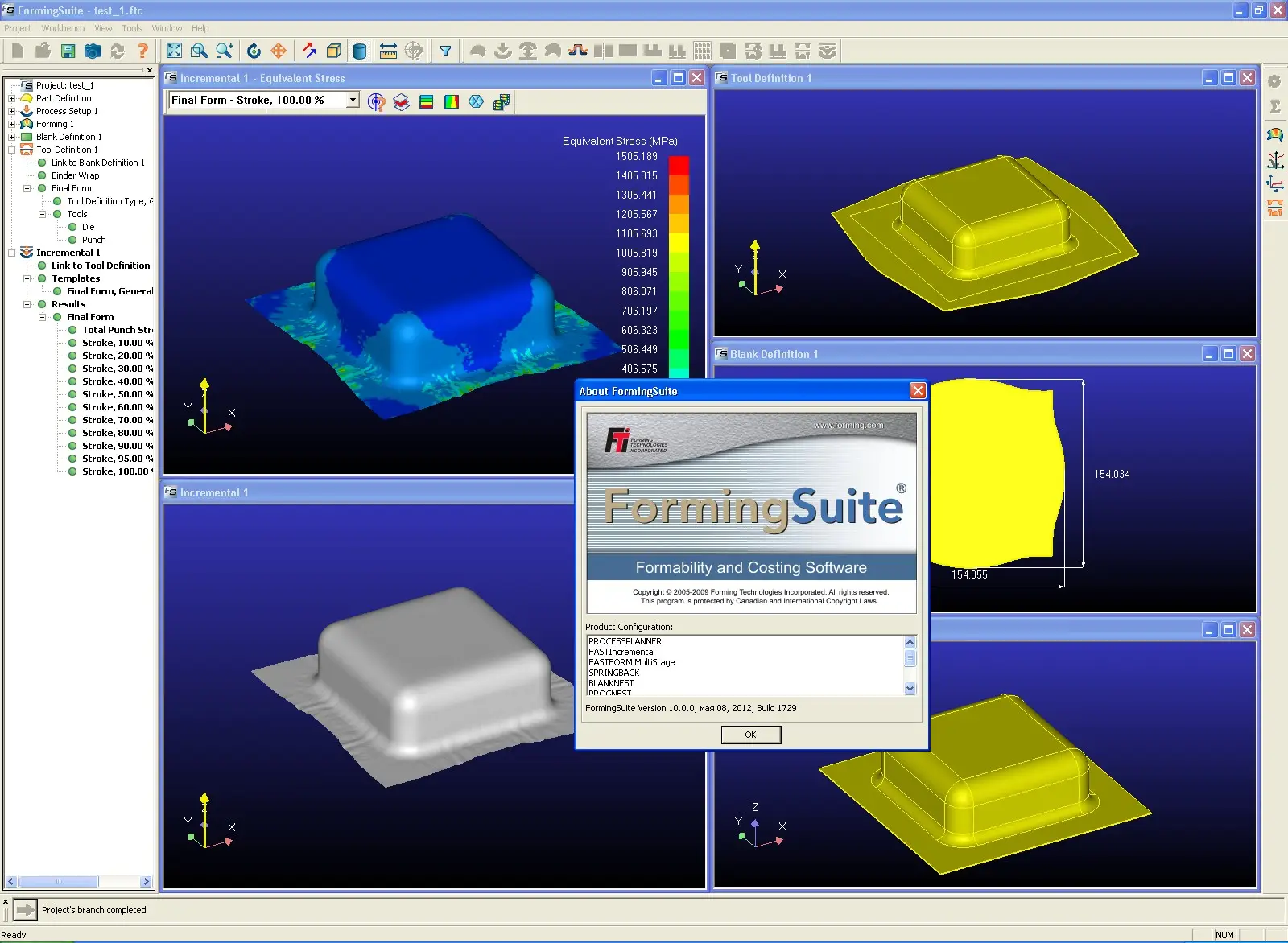The image size is (1288, 943).
Task: Select the Rotate view tool
Action: coord(254,51)
